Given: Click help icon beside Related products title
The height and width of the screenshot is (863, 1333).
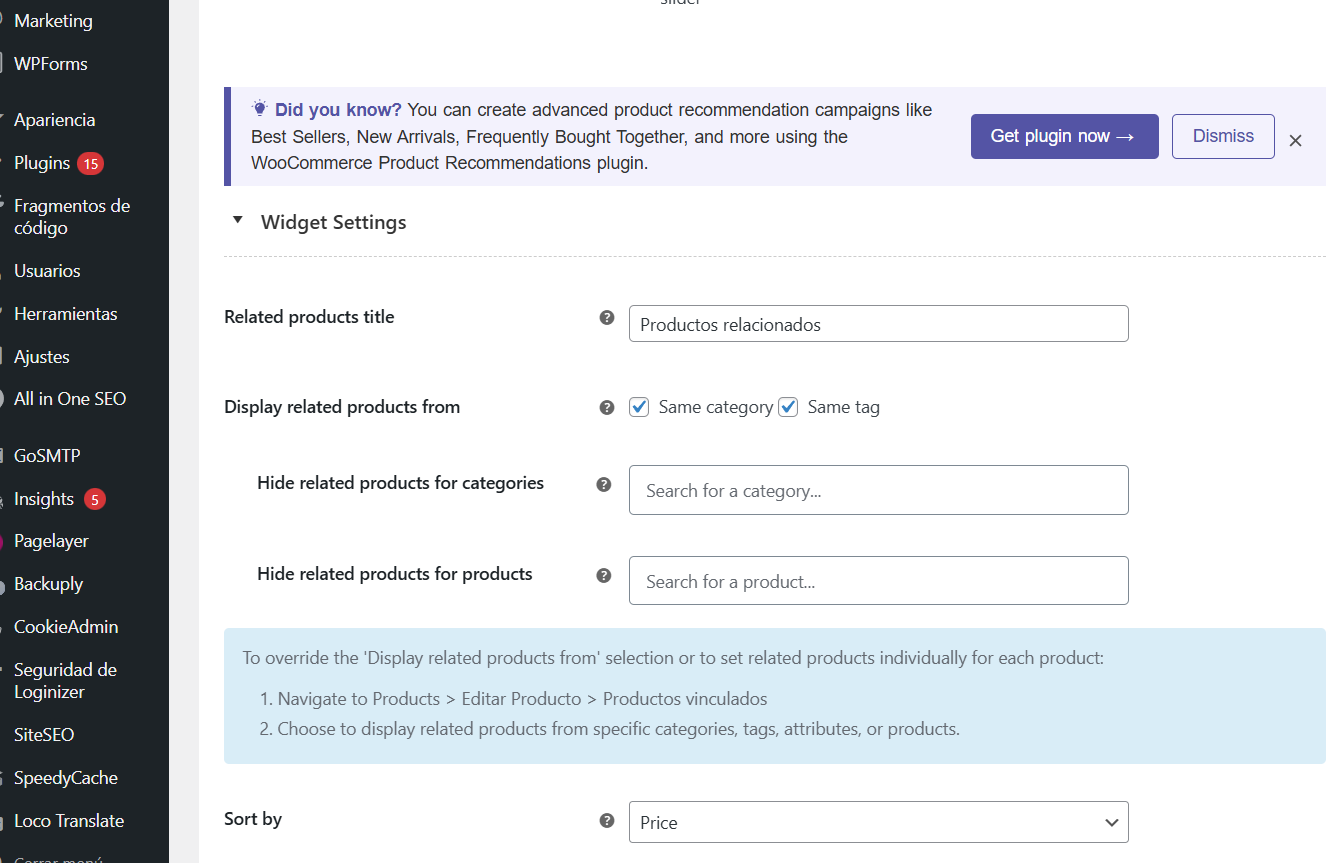Looking at the screenshot, I should pos(606,318).
